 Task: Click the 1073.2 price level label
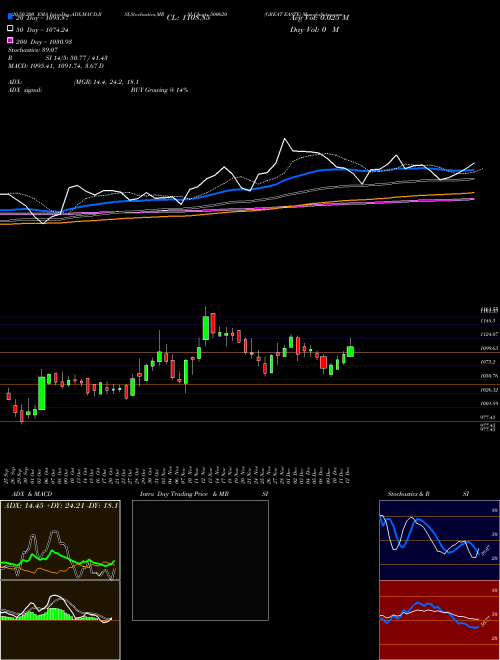pos(488,362)
